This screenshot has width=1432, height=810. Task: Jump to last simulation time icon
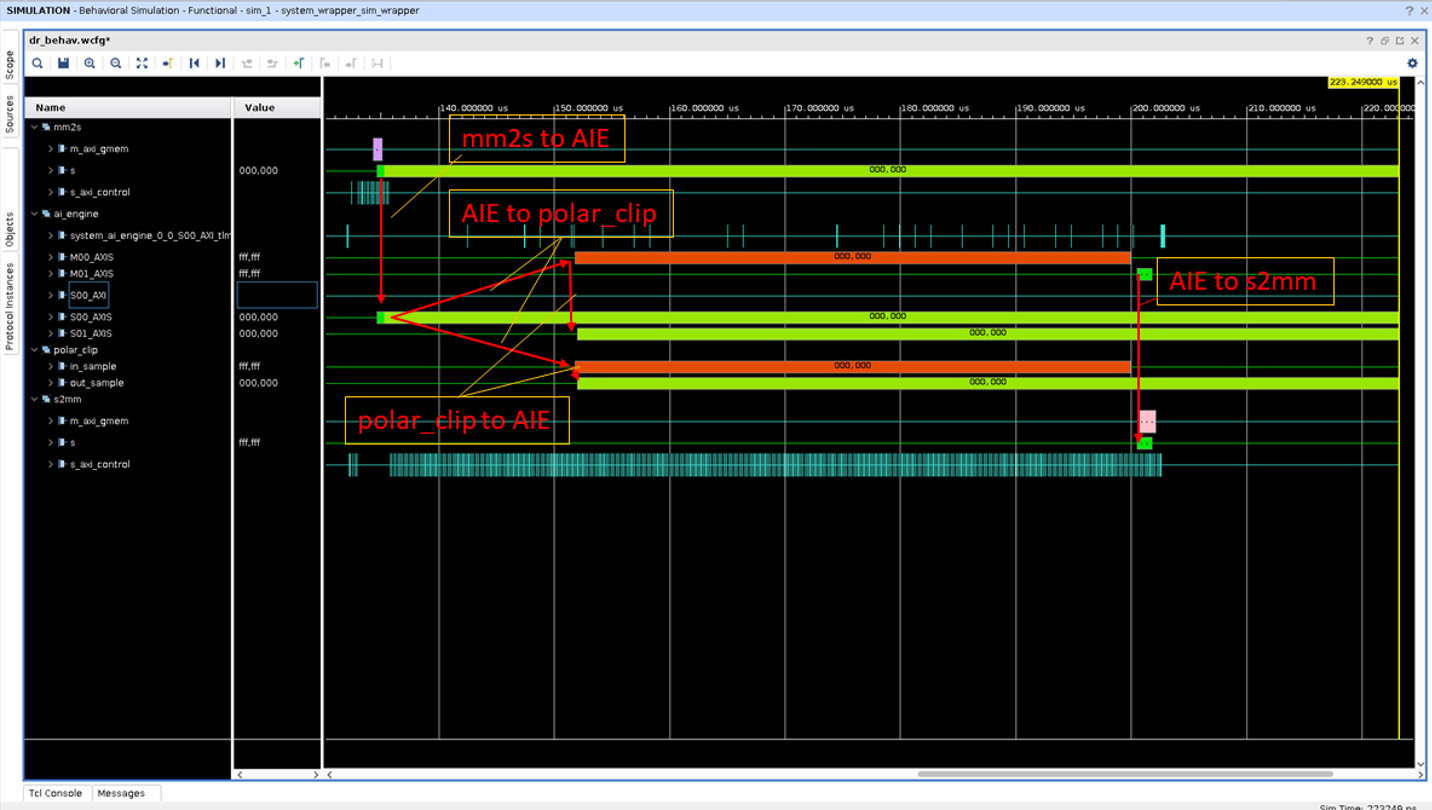coord(220,63)
